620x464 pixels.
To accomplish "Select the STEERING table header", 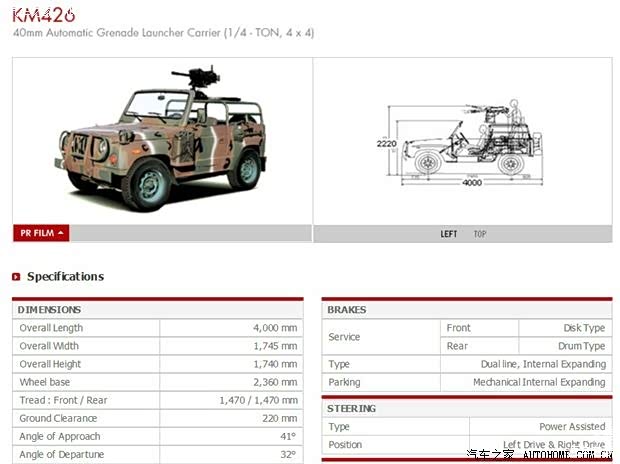I will click(x=351, y=408).
